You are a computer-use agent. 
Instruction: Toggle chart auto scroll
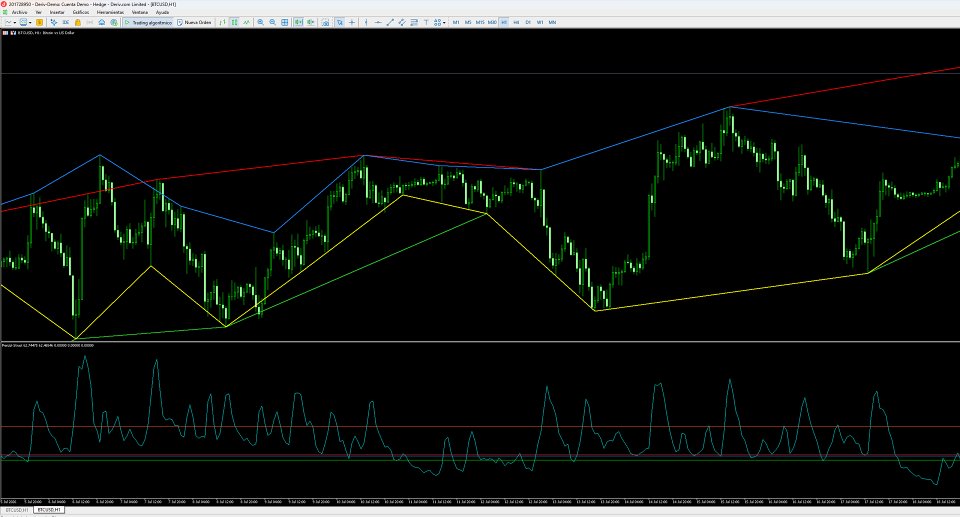click(299, 22)
